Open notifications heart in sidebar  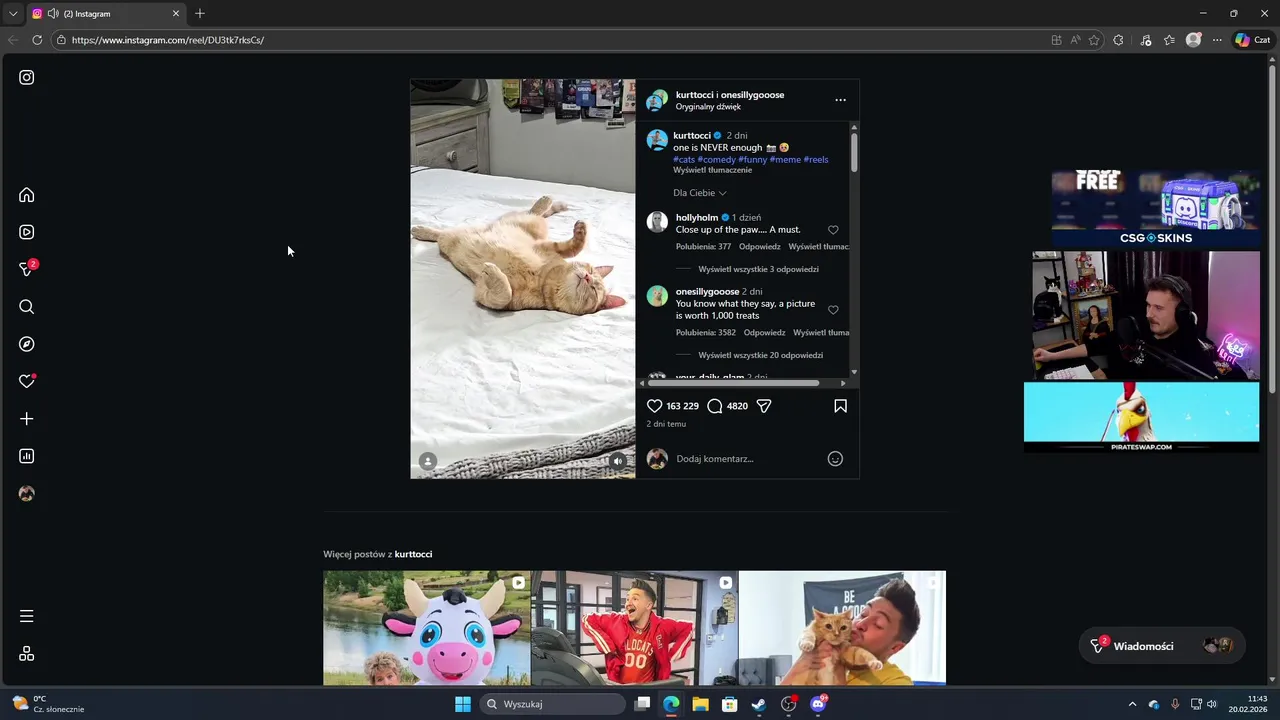[27, 381]
